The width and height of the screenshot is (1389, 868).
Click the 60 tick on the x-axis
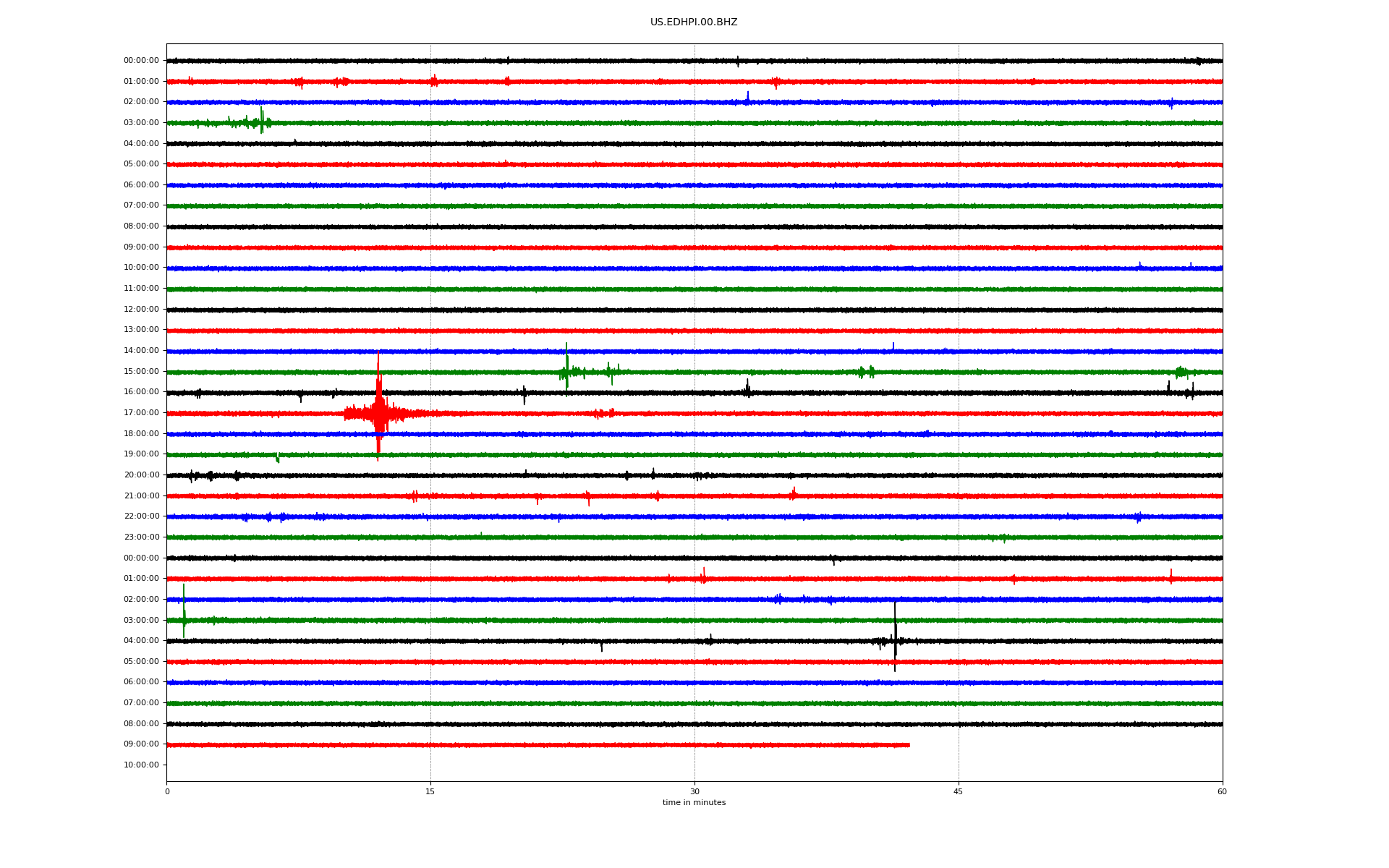(x=1222, y=791)
